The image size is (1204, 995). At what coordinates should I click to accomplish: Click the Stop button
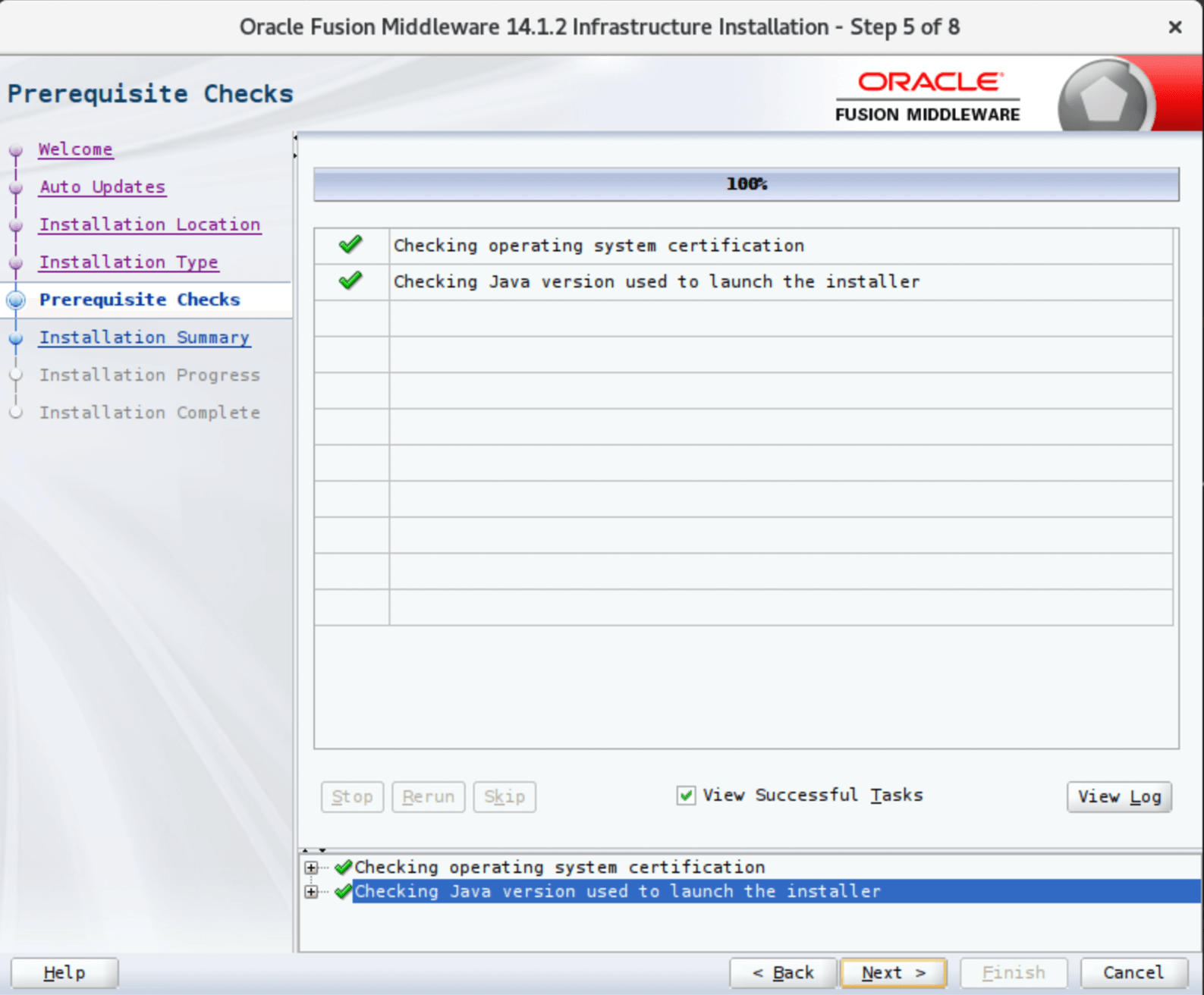pyautogui.click(x=352, y=796)
